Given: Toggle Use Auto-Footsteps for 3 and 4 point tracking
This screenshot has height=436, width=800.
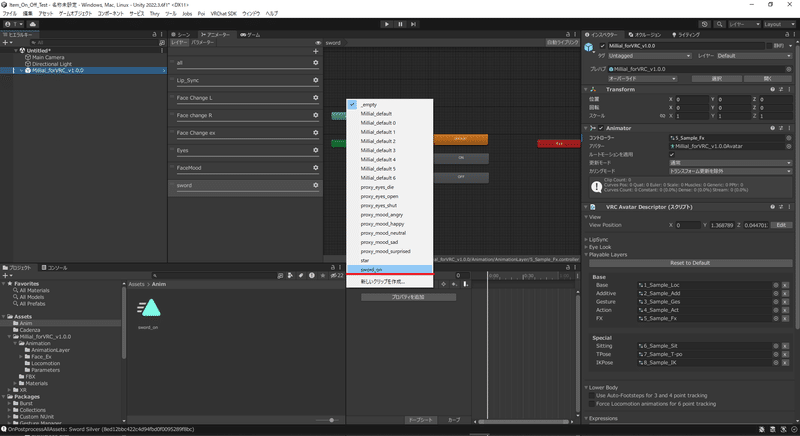Looking at the screenshot, I should pos(592,396).
